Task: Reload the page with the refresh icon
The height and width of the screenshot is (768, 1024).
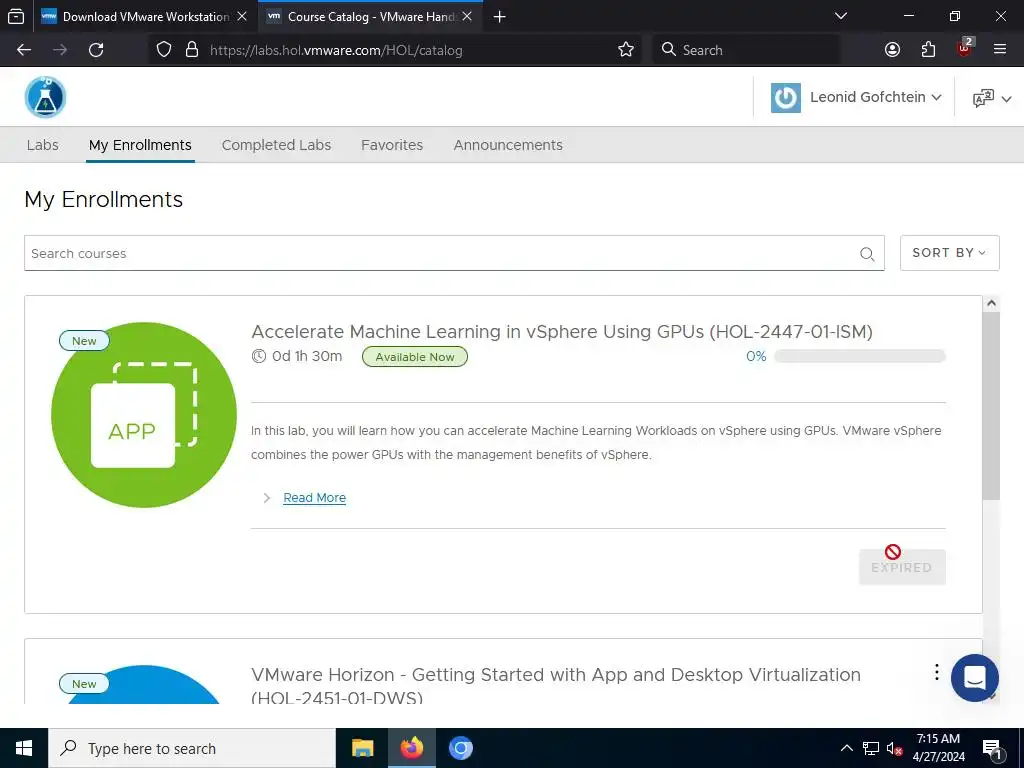Action: (x=96, y=50)
